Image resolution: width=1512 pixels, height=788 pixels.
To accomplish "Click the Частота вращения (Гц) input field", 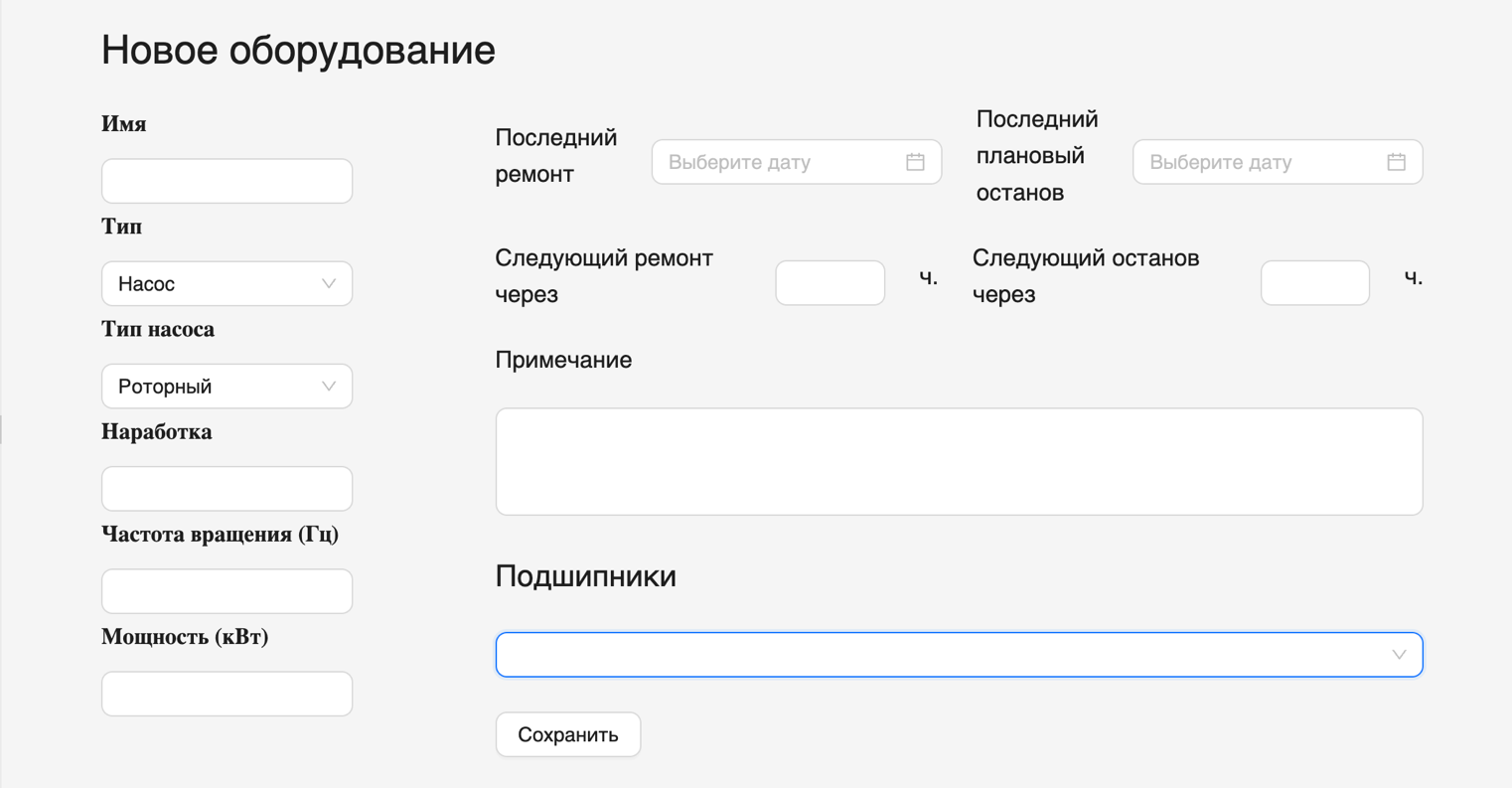I will point(227,590).
